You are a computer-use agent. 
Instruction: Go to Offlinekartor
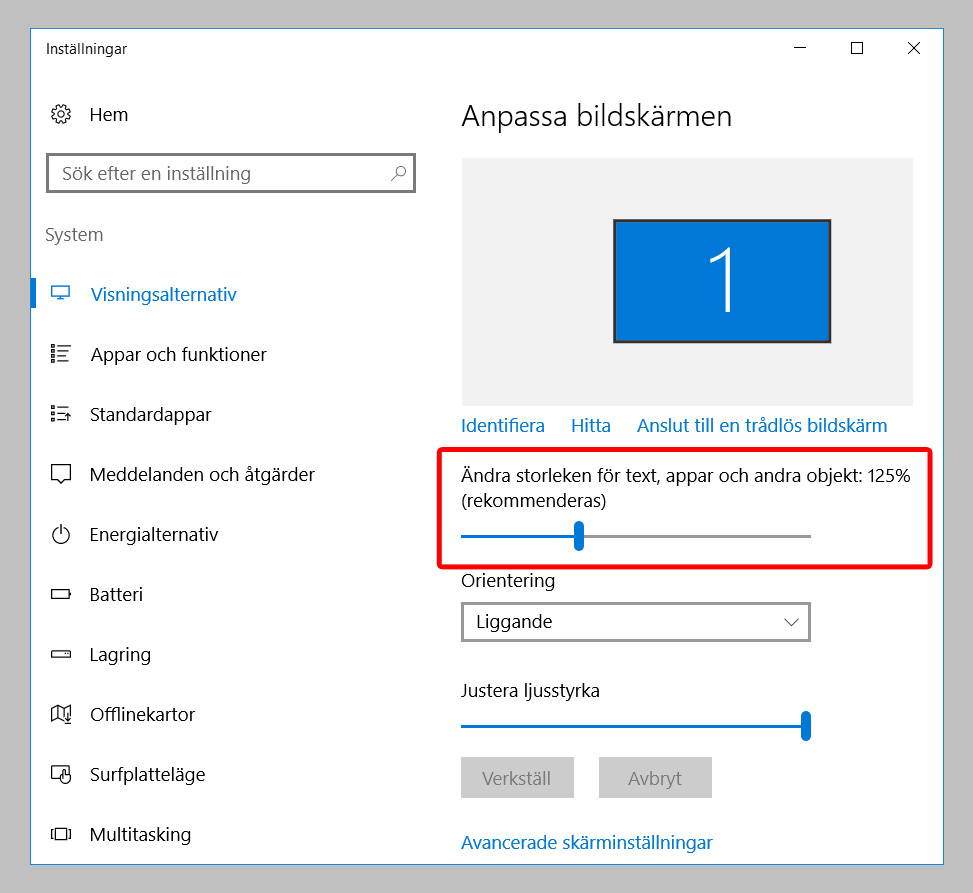coord(142,714)
